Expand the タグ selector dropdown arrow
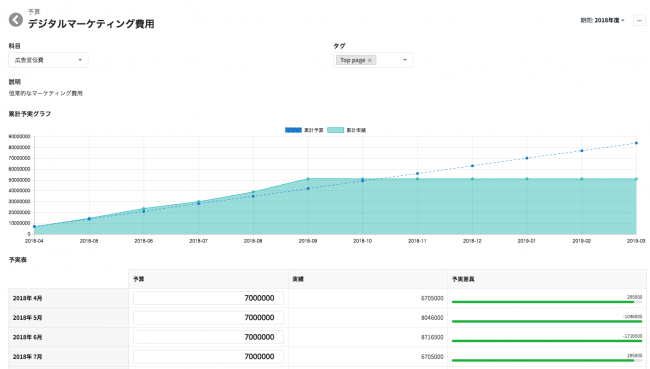Screen dimensions: 650x369 (x=405, y=60)
